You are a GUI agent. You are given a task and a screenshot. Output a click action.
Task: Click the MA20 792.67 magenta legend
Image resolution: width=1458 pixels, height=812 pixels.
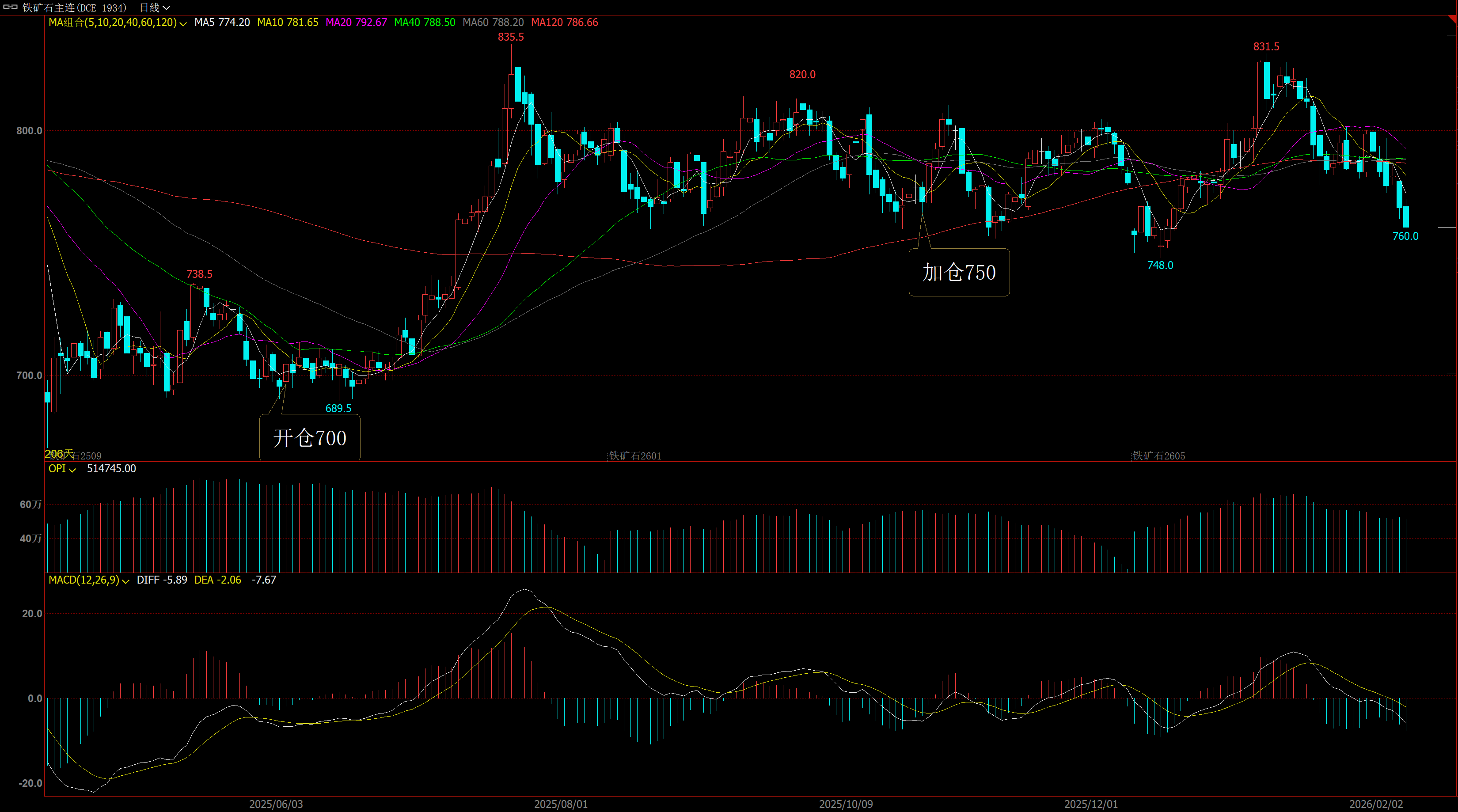(x=356, y=22)
